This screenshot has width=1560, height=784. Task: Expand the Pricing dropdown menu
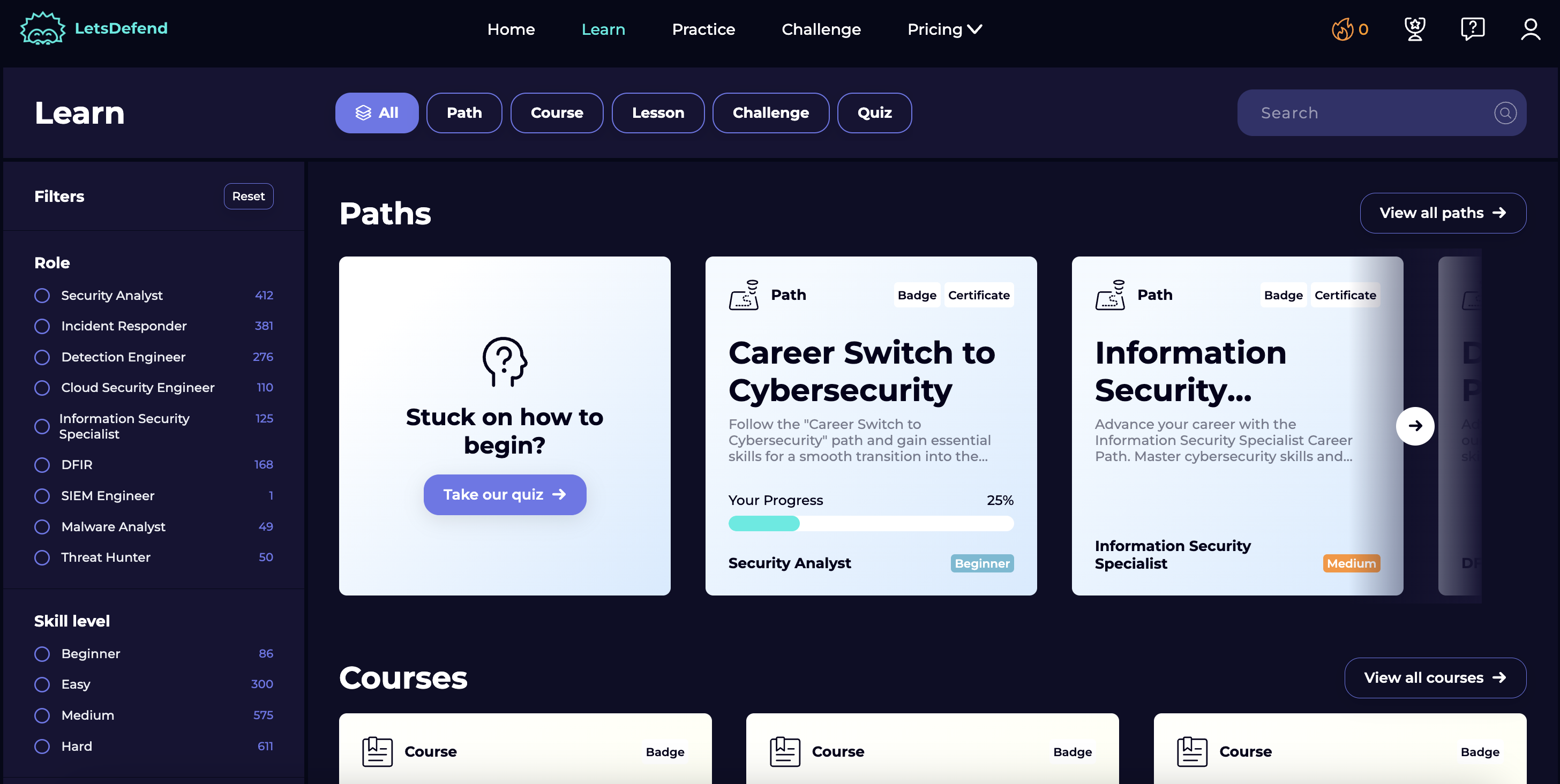(x=944, y=29)
